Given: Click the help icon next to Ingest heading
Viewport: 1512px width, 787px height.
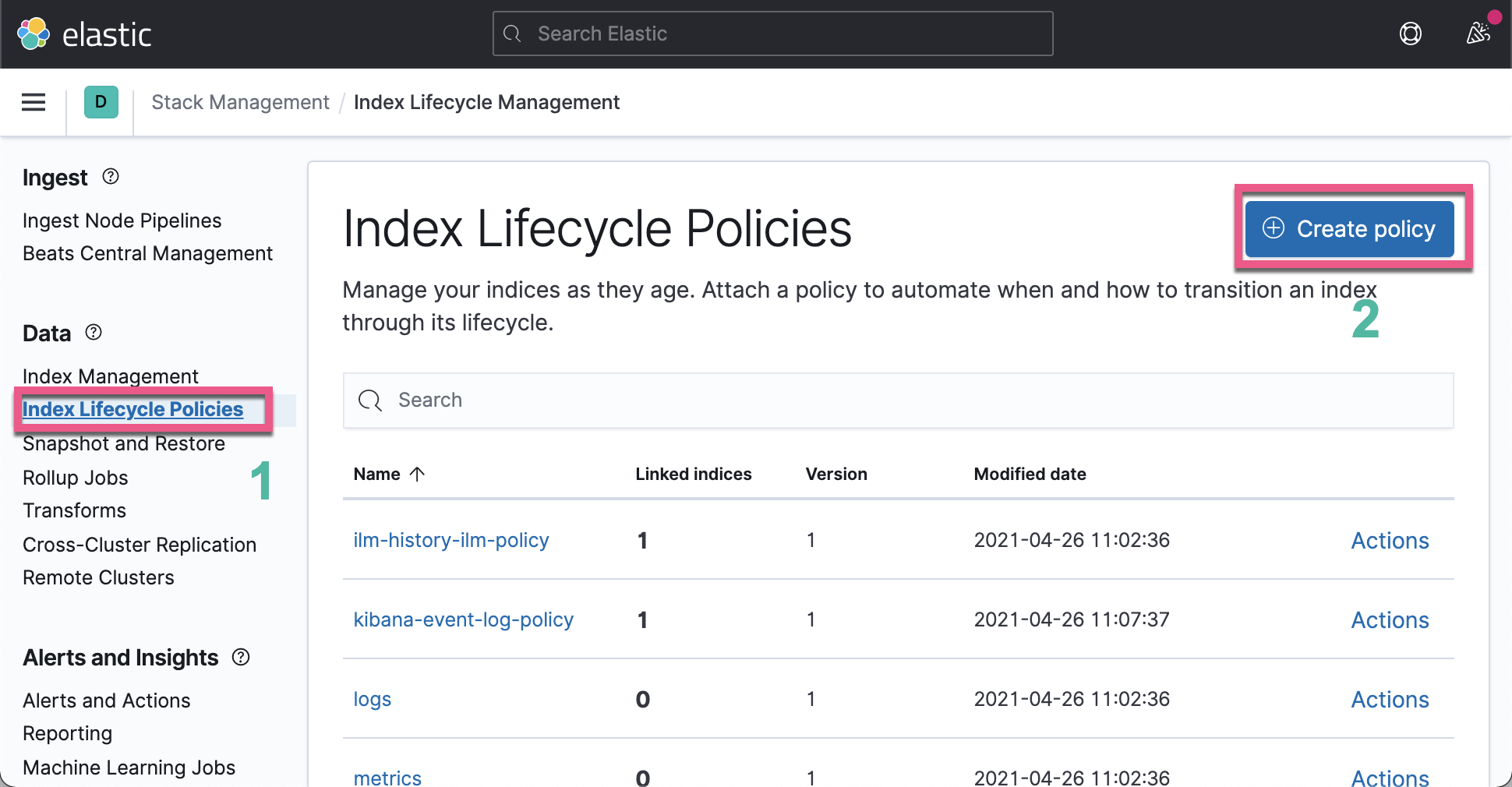Looking at the screenshot, I should tap(110, 177).
